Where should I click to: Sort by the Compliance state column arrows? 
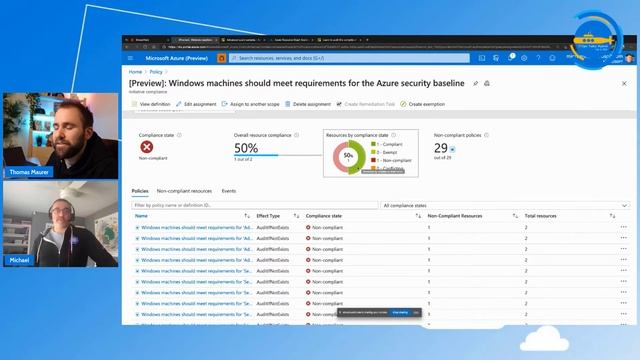click(418, 216)
